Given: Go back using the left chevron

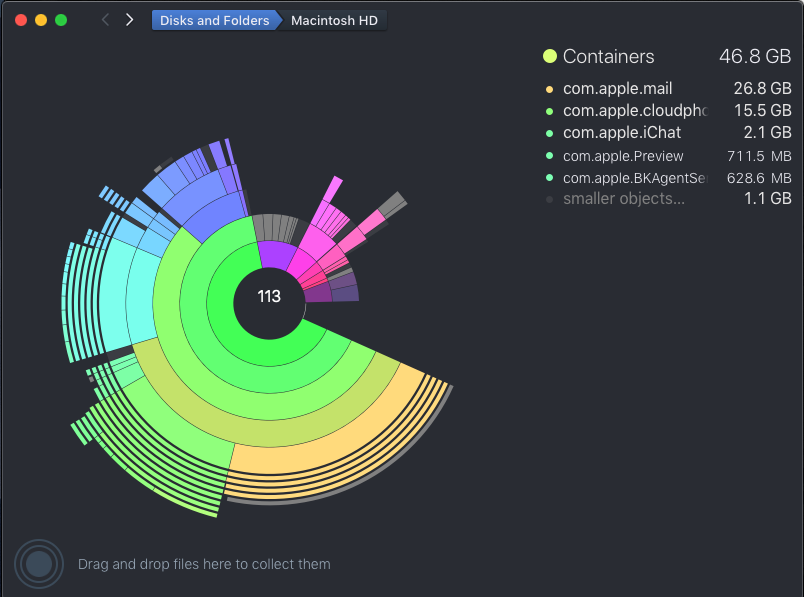Looking at the screenshot, I should (x=105, y=19).
